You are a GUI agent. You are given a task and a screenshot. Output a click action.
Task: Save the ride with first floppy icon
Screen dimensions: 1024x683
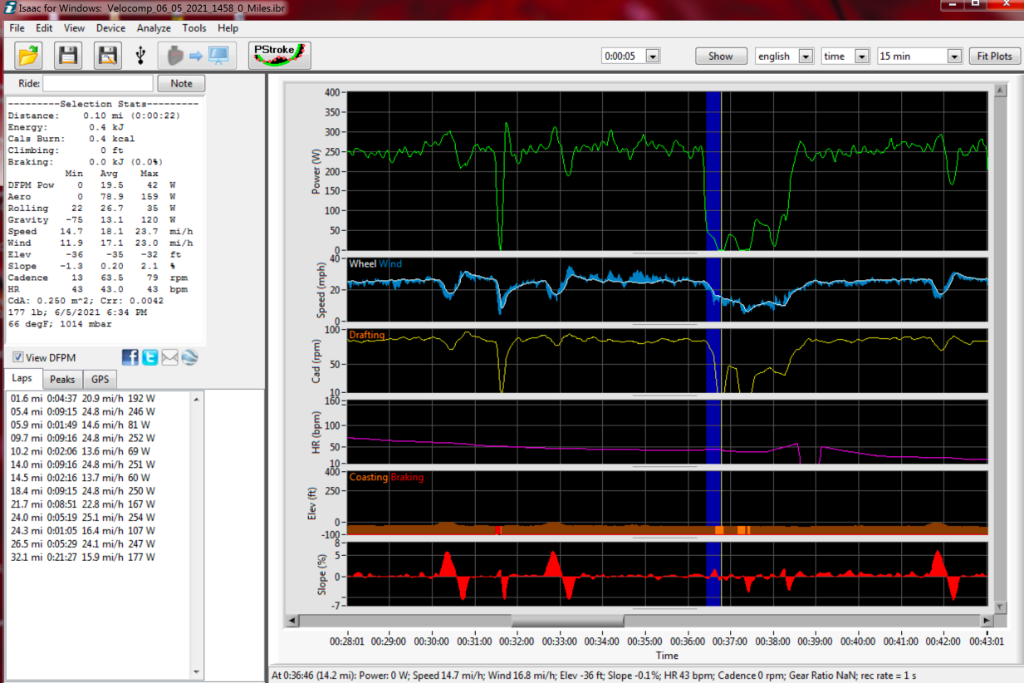point(68,56)
